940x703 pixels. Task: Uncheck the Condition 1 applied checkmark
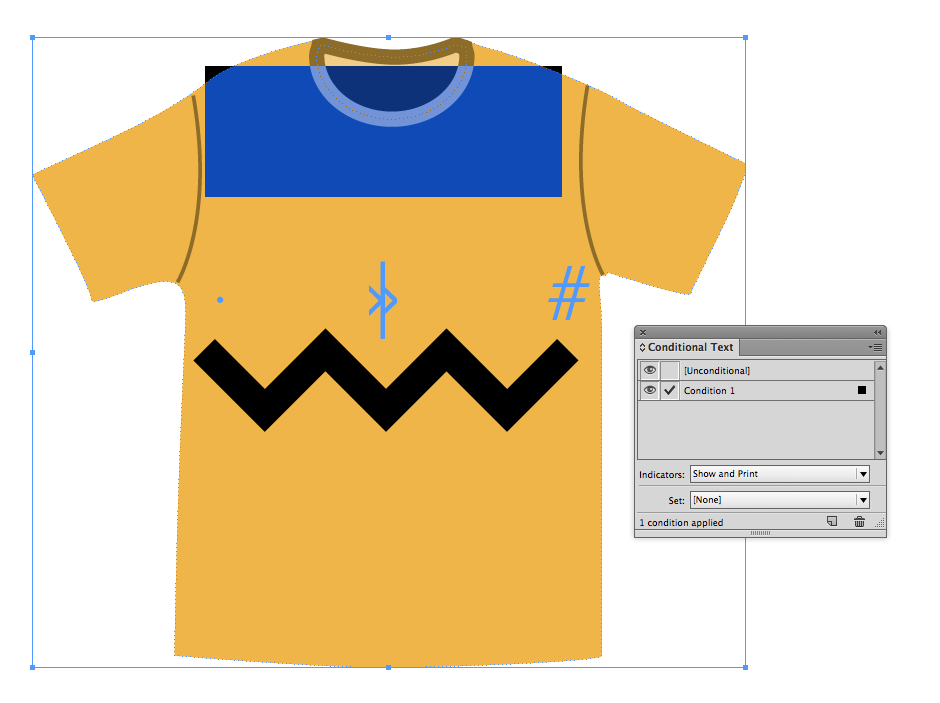pyautogui.click(x=670, y=390)
